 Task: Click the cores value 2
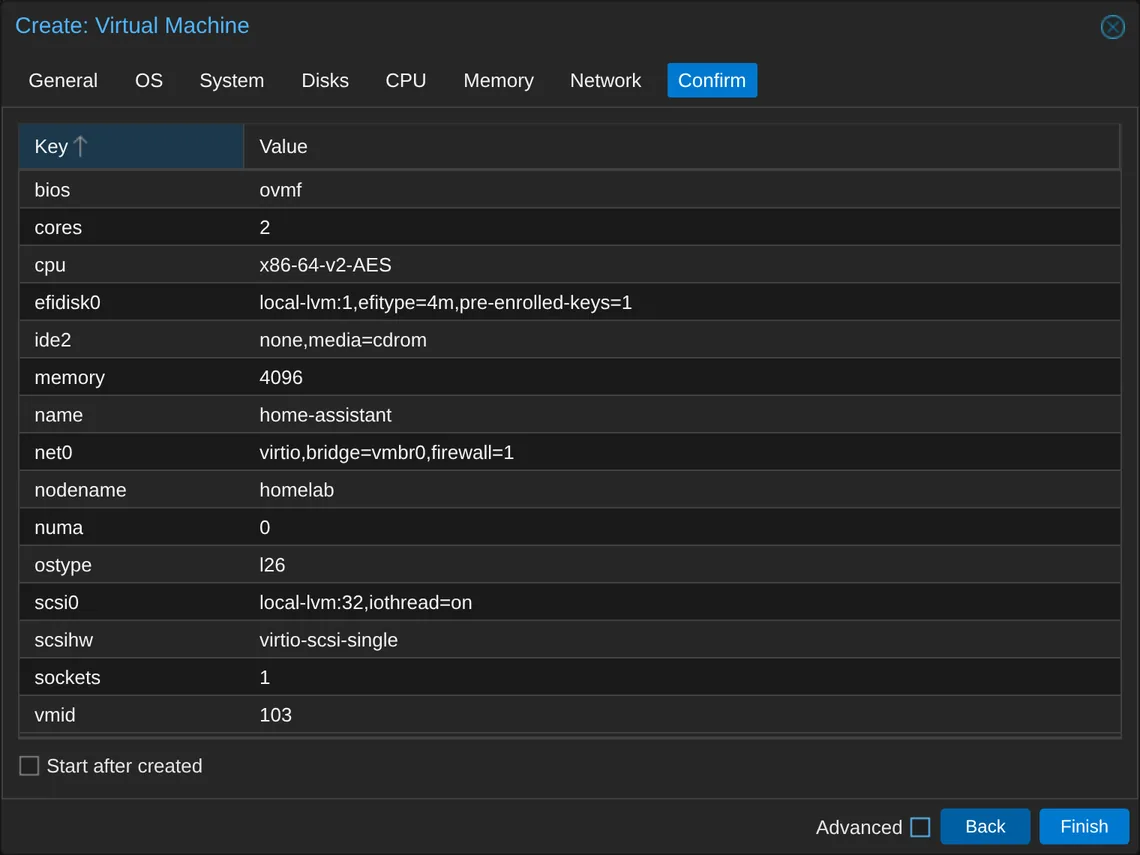681,228
